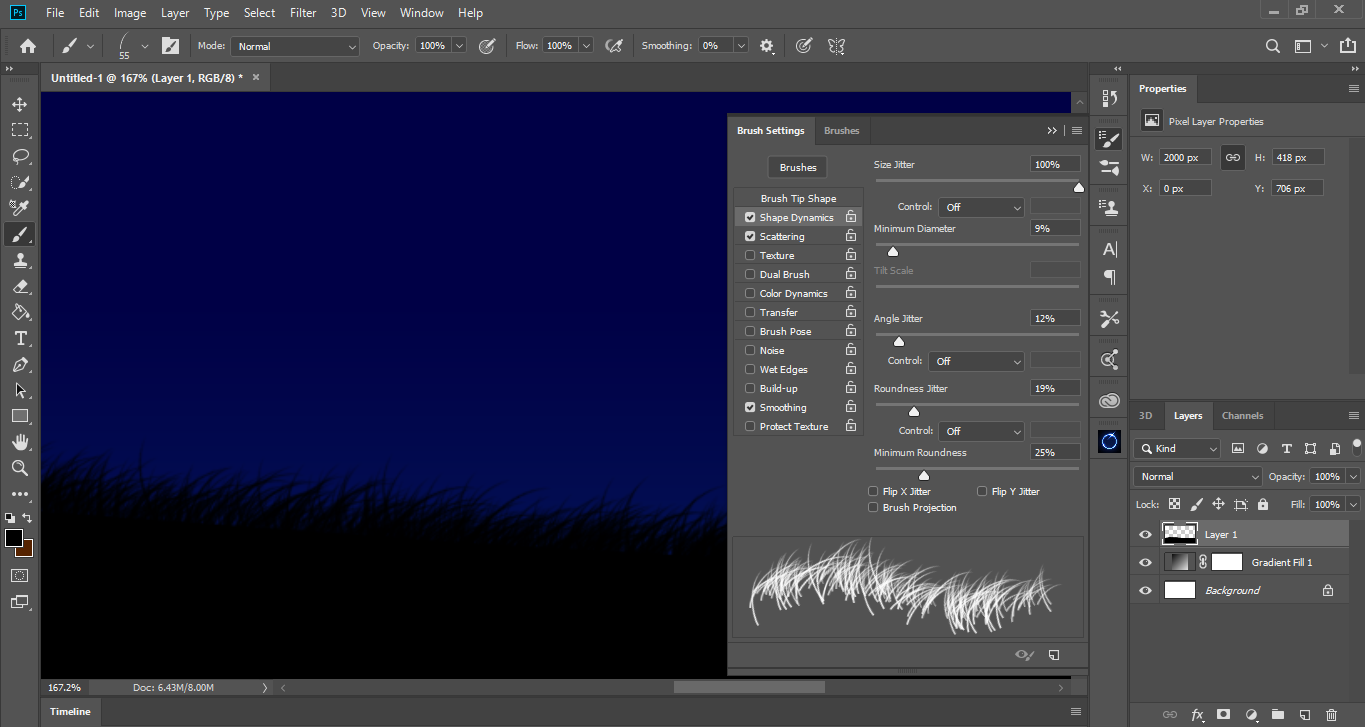
Task: Open the brush blending Mode dropdown
Action: click(x=295, y=46)
